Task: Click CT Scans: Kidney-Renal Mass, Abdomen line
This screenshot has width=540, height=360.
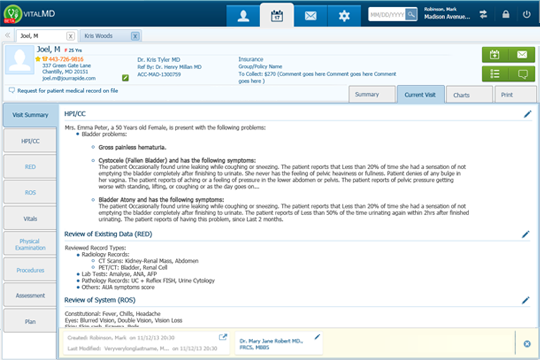Action: pyautogui.click(x=148, y=261)
